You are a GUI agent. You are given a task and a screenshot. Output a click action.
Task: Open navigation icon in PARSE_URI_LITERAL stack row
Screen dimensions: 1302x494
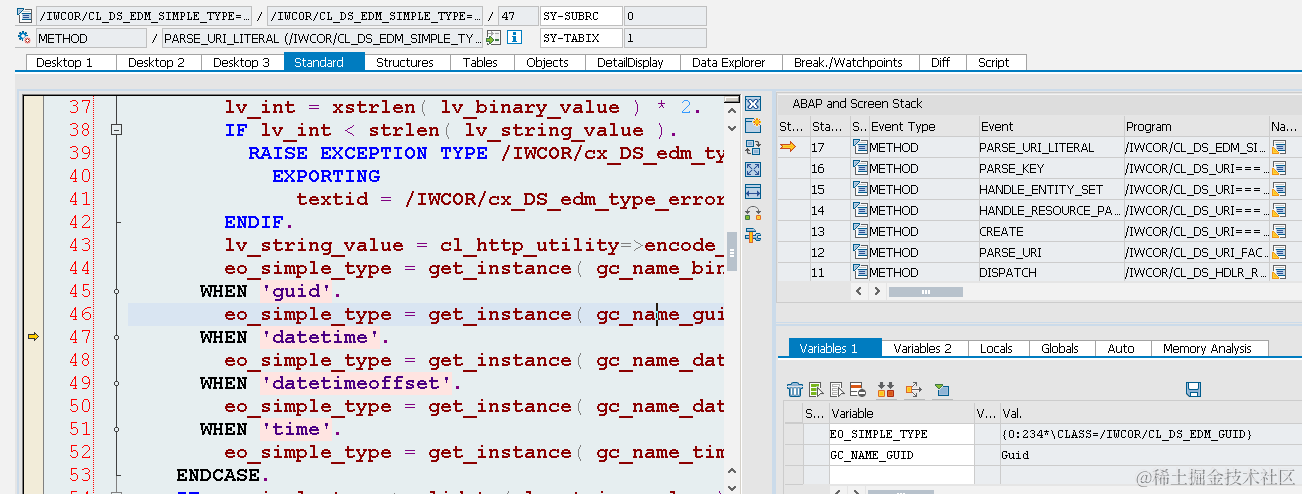pos(1279,147)
